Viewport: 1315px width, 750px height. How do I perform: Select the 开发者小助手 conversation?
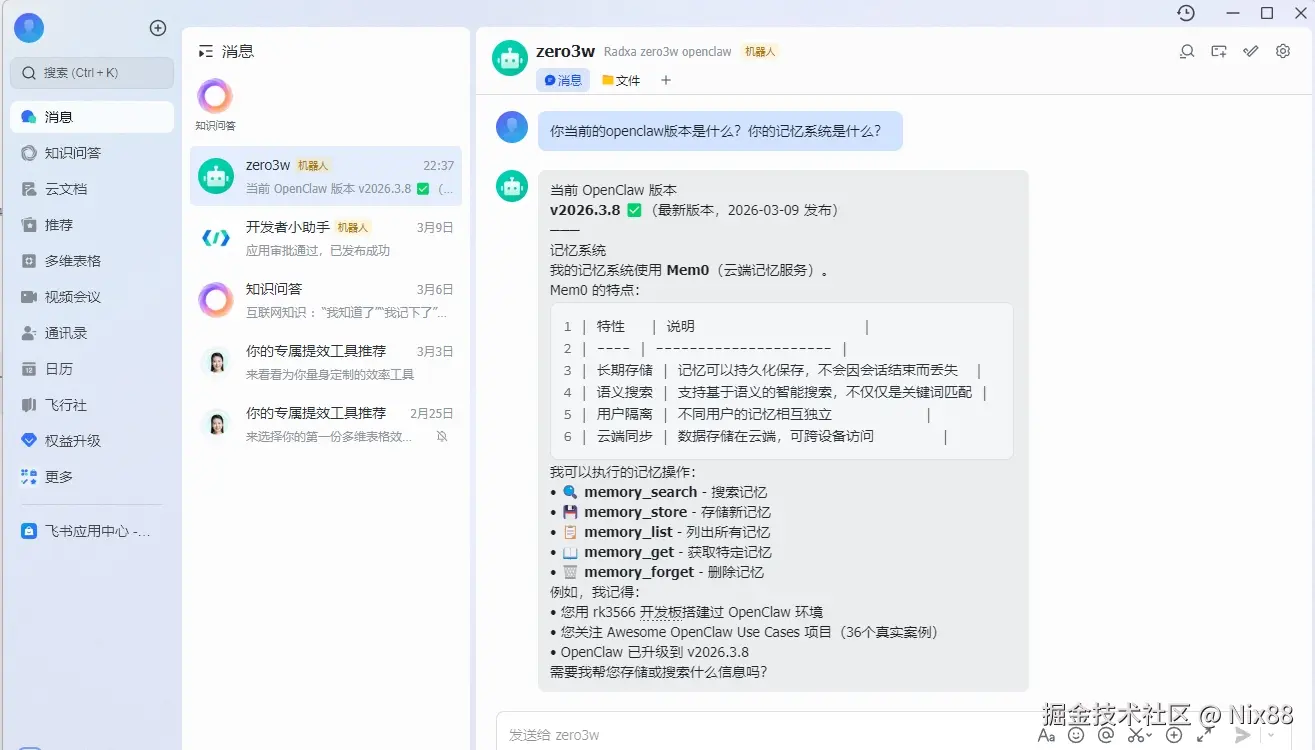(326, 238)
